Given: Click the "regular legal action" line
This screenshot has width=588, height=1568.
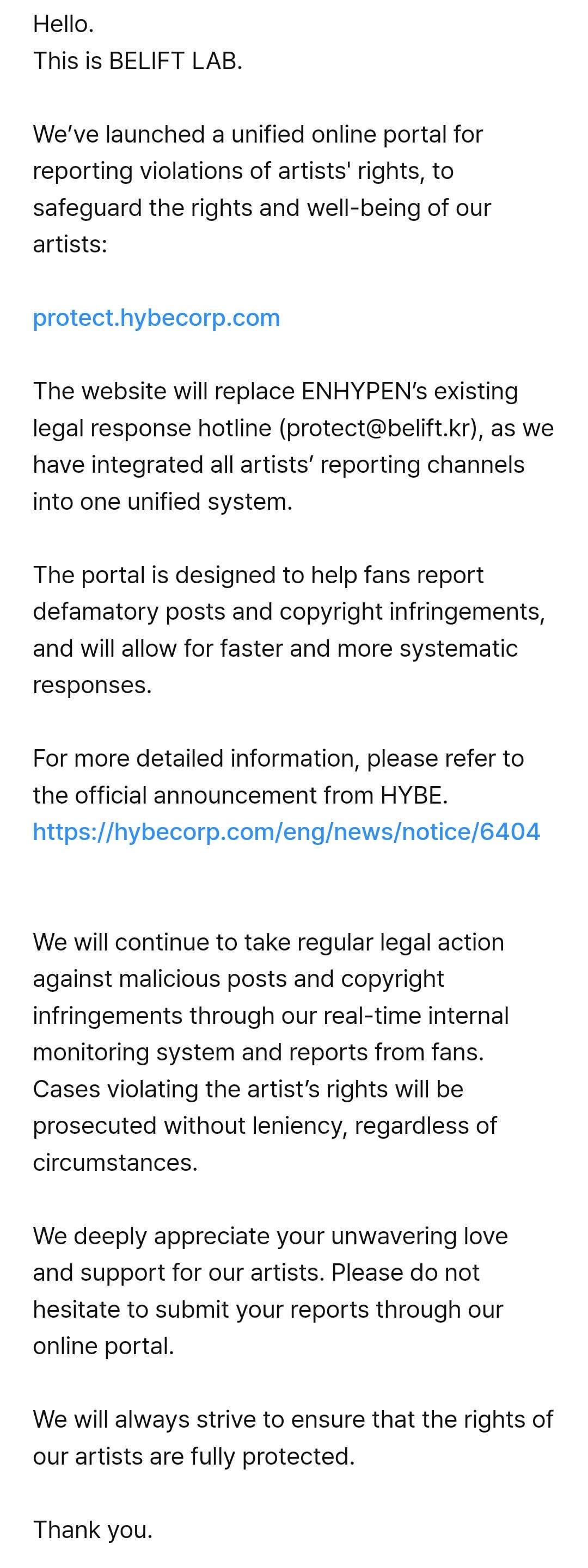Looking at the screenshot, I should pos(268,942).
